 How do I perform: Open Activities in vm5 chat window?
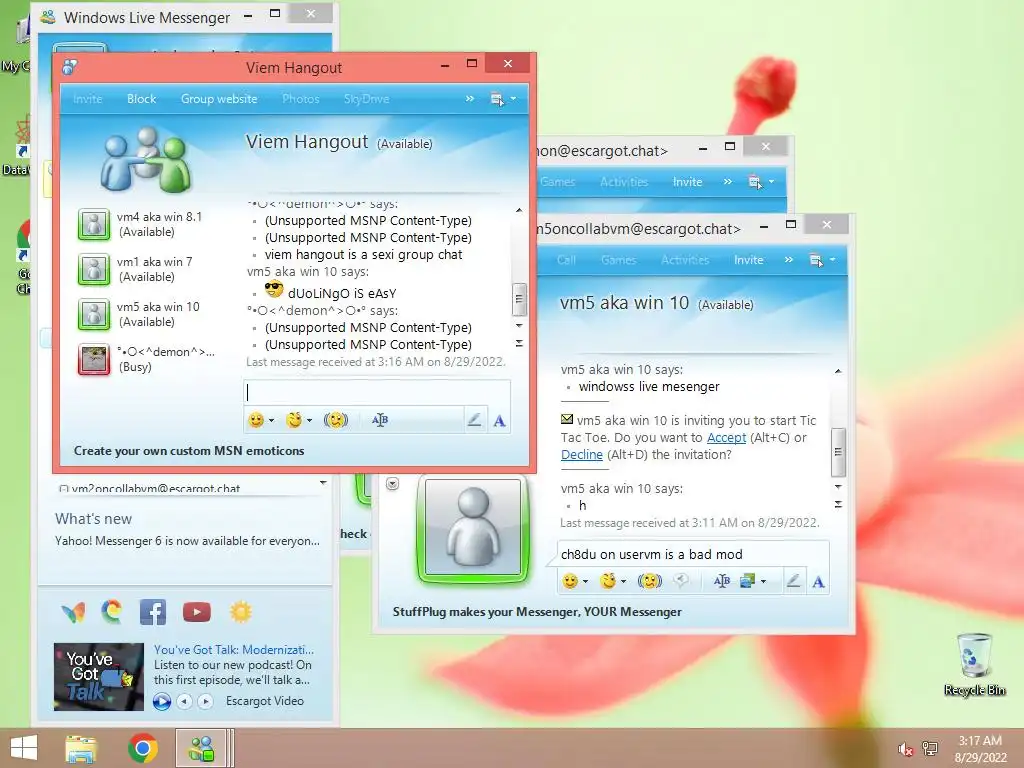[x=685, y=260]
